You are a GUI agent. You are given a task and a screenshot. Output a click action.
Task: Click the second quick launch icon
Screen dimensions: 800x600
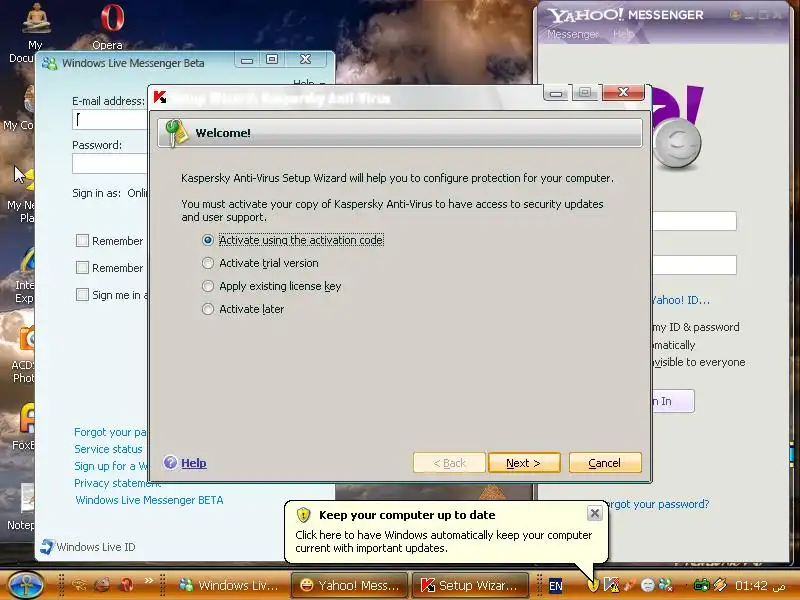tap(103, 585)
